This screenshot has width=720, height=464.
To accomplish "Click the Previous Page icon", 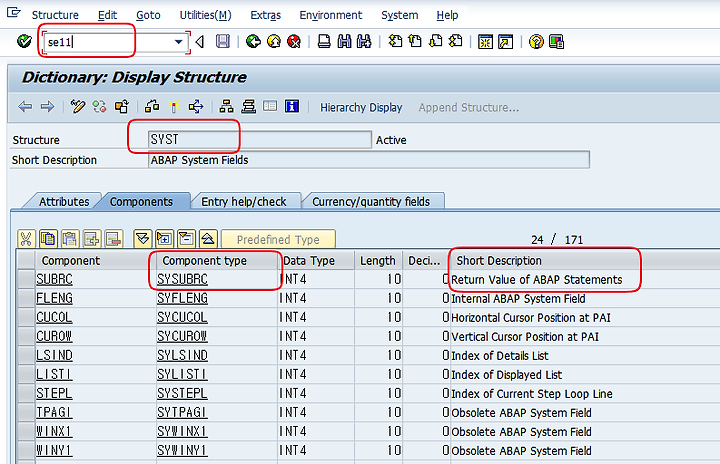I will [x=415, y=42].
